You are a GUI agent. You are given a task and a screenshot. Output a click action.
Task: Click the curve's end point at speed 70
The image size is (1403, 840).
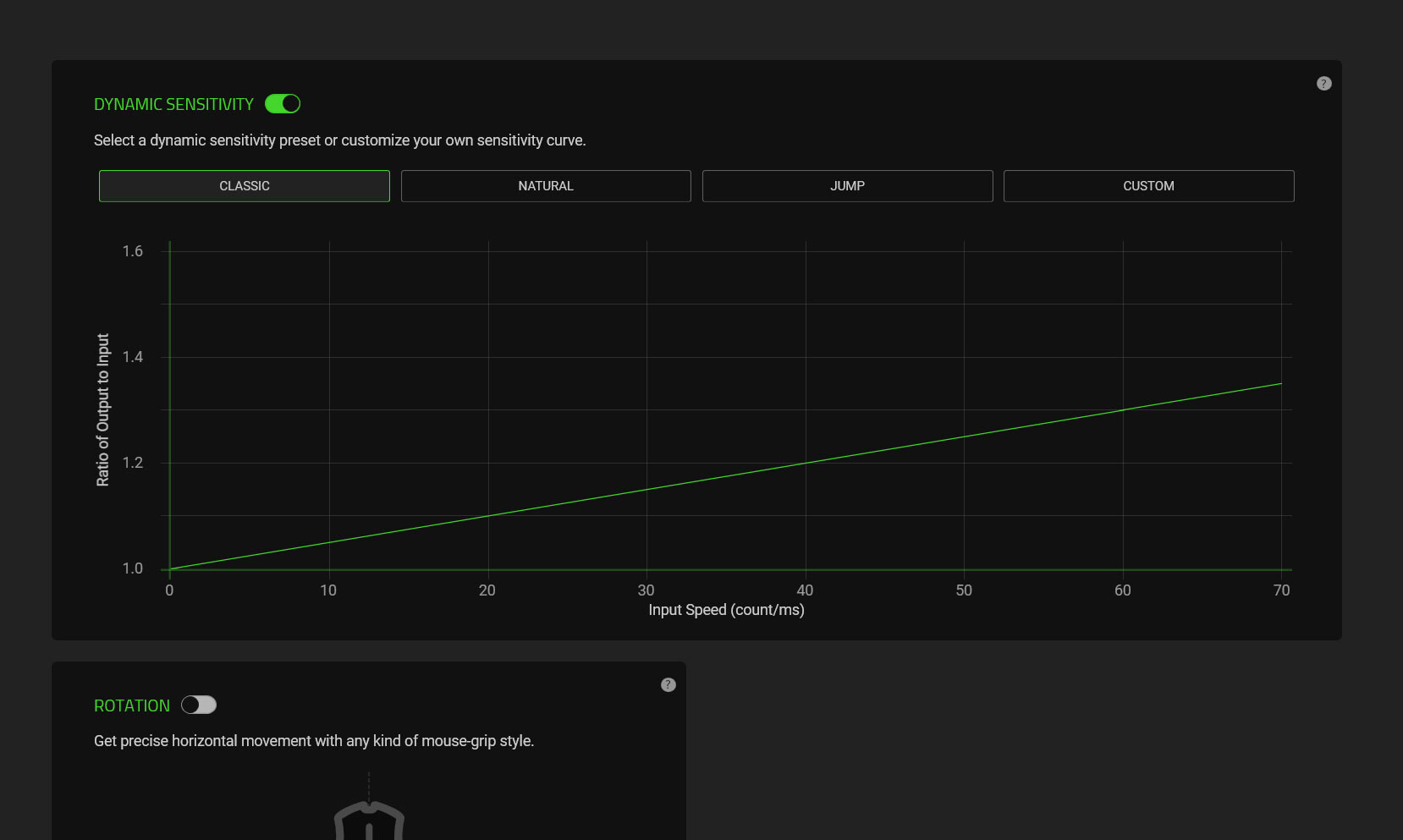pyautogui.click(x=1281, y=384)
